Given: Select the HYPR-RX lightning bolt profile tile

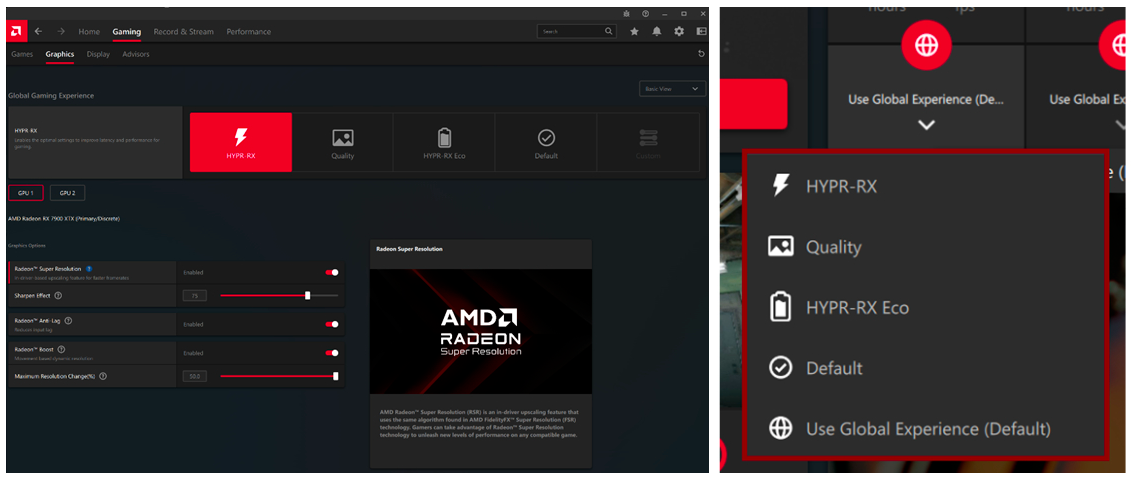Looking at the screenshot, I should coord(241,142).
